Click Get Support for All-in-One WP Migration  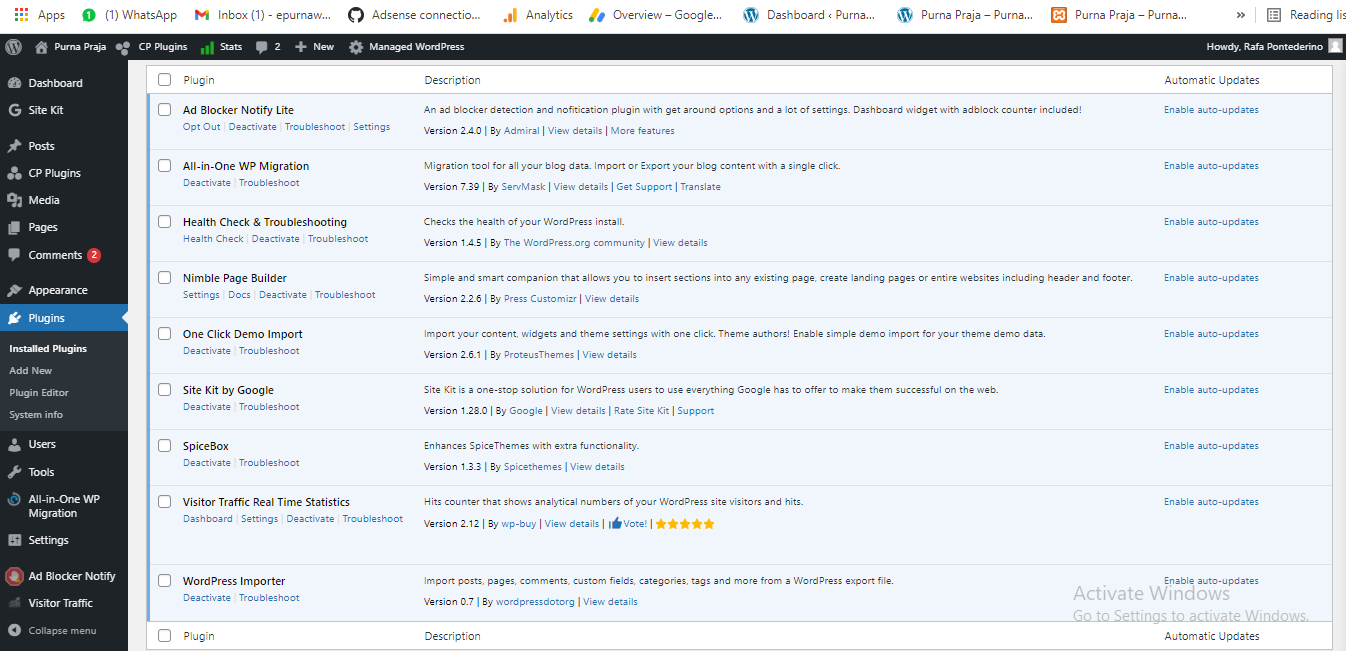(644, 187)
